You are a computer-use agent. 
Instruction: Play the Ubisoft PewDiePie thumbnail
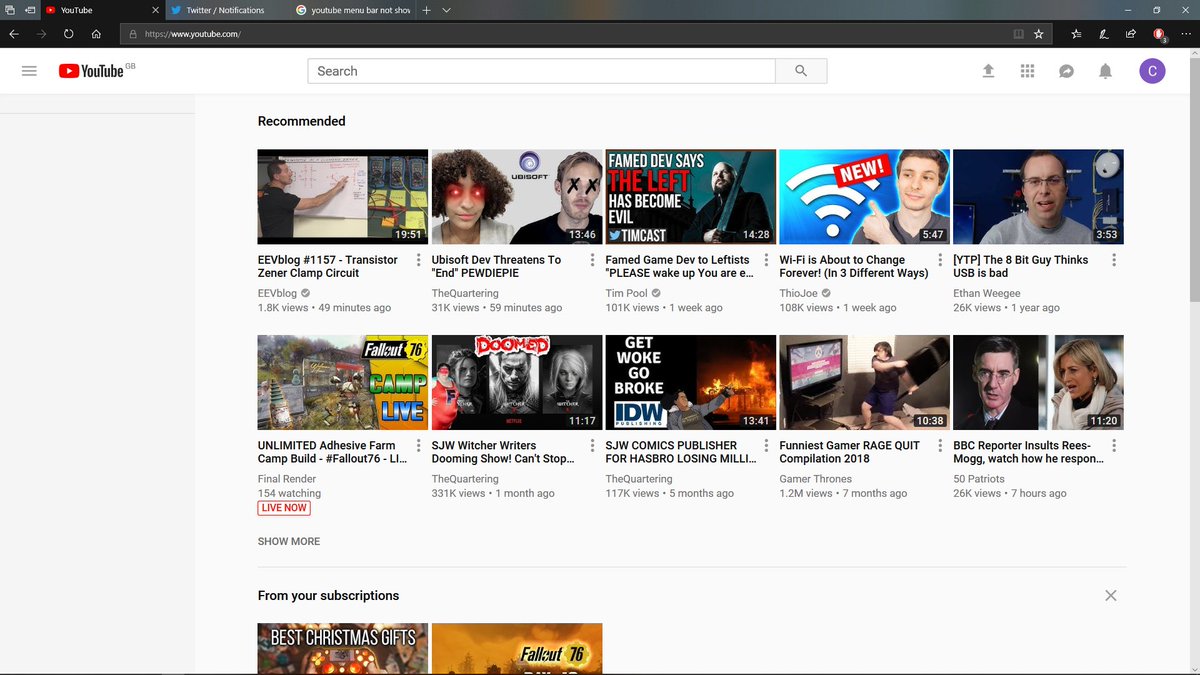pos(517,197)
